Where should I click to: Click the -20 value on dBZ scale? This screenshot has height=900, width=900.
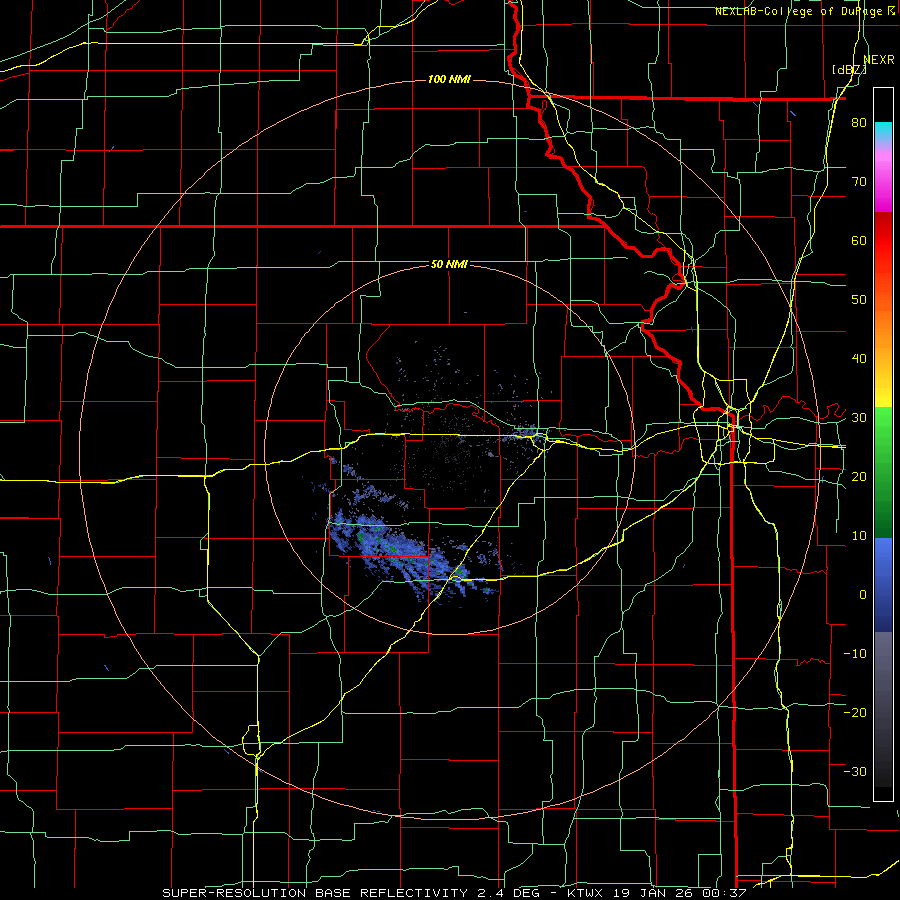(855, 712)
